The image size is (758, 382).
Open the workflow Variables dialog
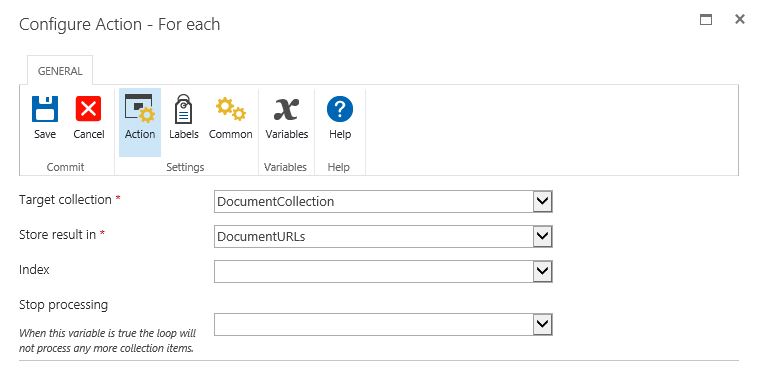[x=287, y=118]
